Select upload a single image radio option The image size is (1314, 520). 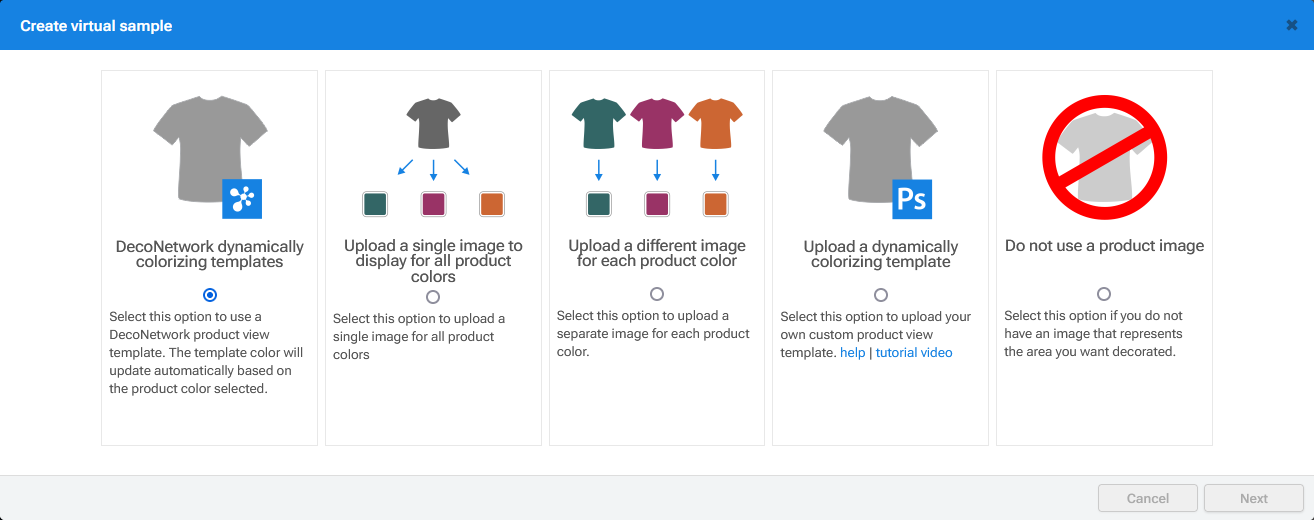(x=433, y=297)
